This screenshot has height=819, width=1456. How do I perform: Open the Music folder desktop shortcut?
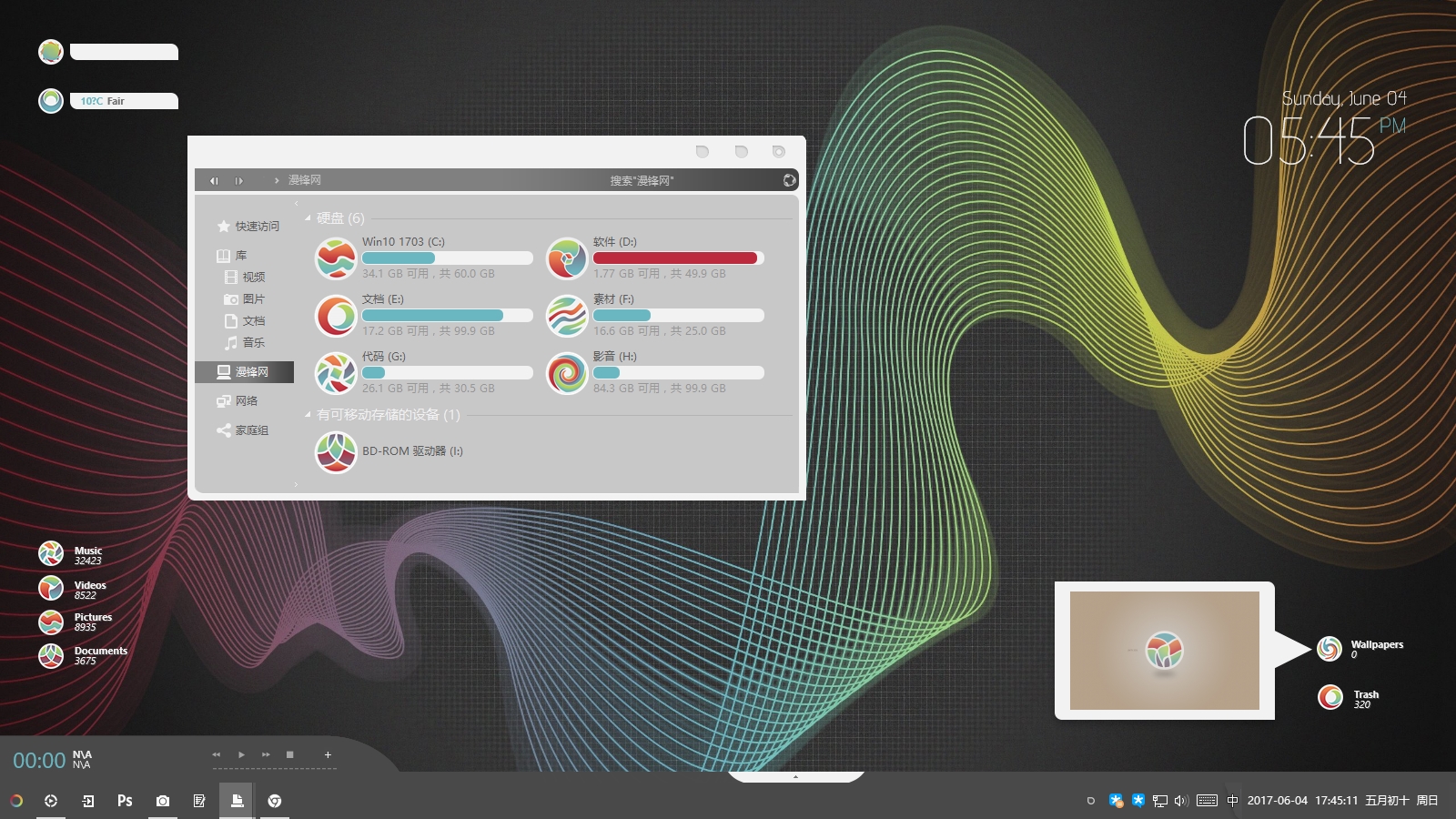52,553
